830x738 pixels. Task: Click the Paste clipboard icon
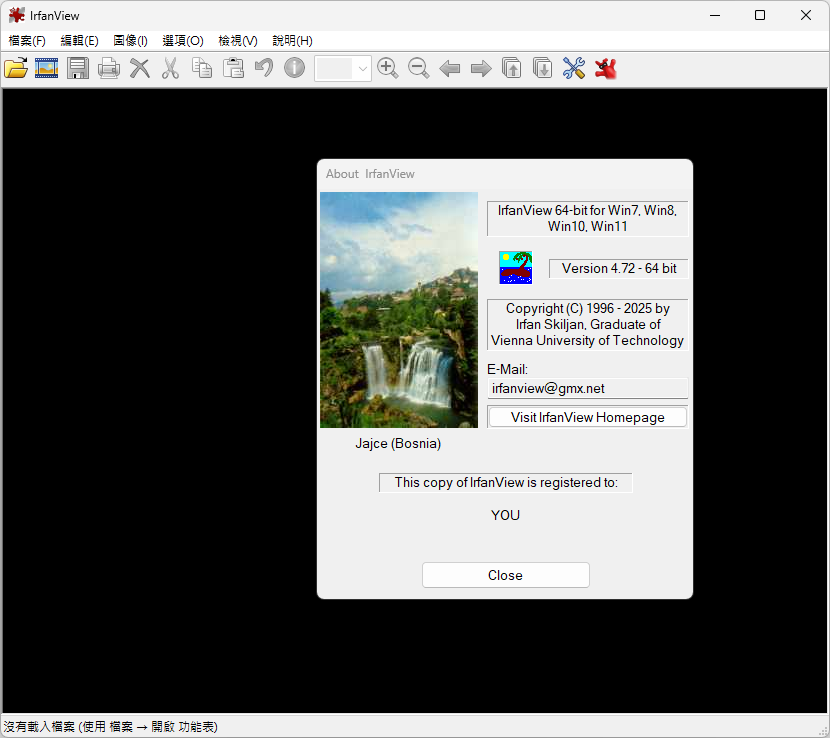pyautogui.click(x=233, y=68)
